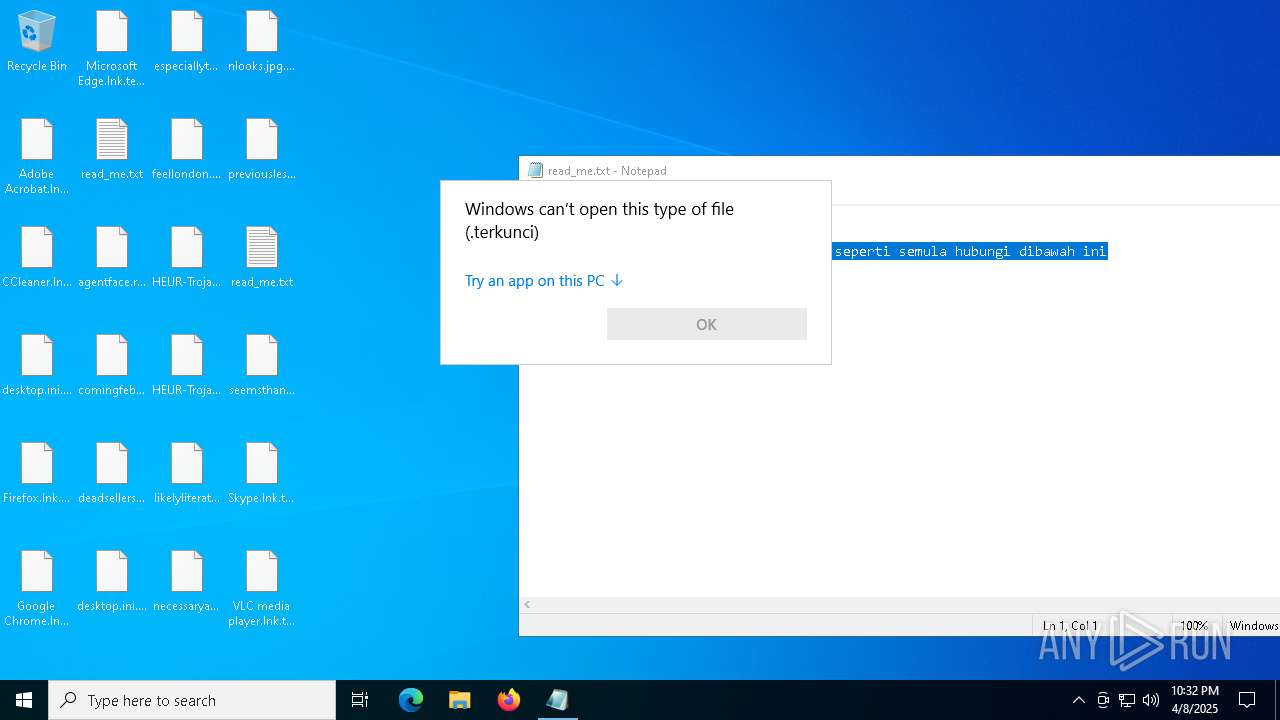Select VLC media player.lnk file icon
Screen dimensions: 1280x720
(262, 589)
